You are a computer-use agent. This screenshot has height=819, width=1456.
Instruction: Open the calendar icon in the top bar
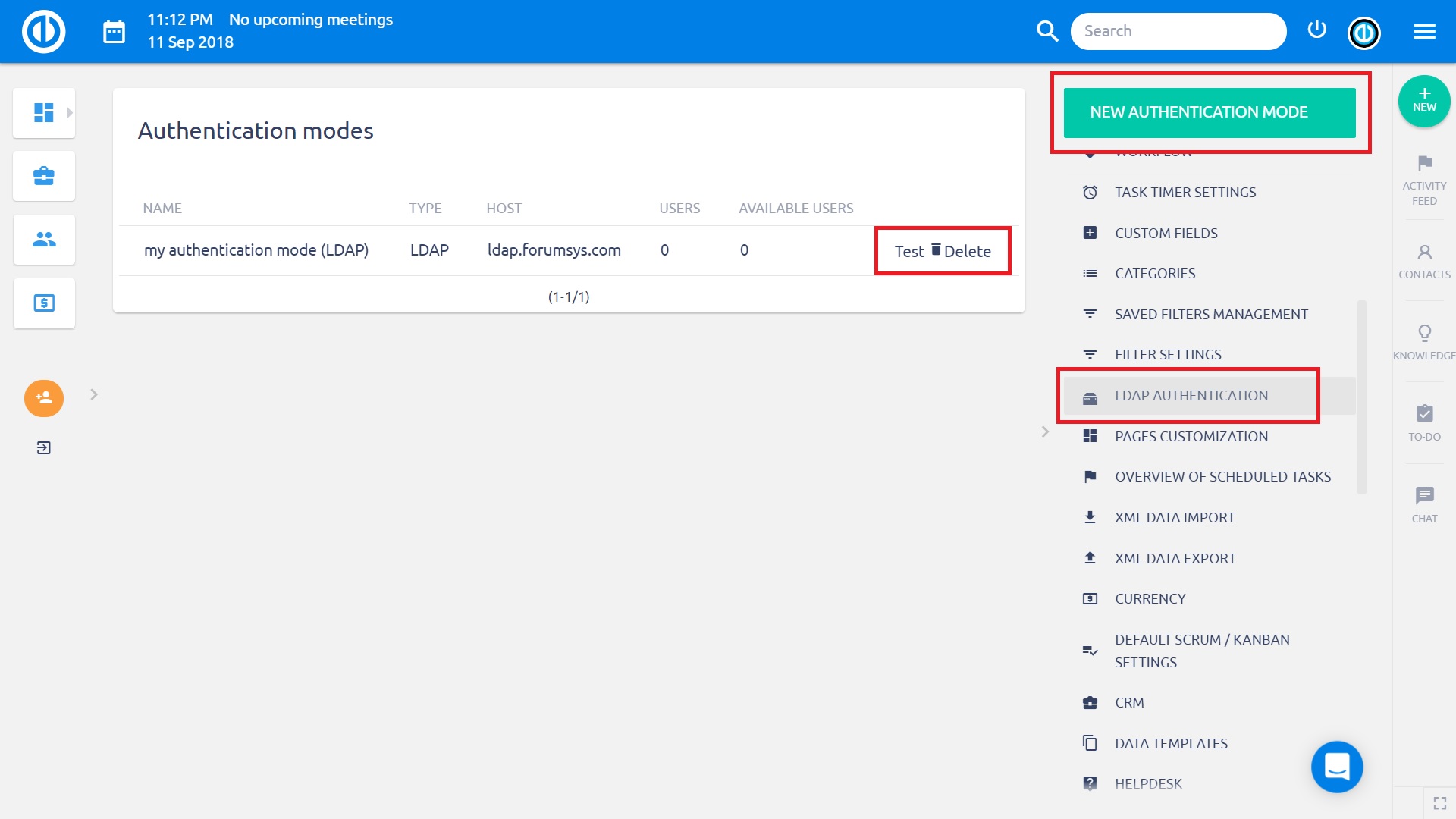coord(114,31)
